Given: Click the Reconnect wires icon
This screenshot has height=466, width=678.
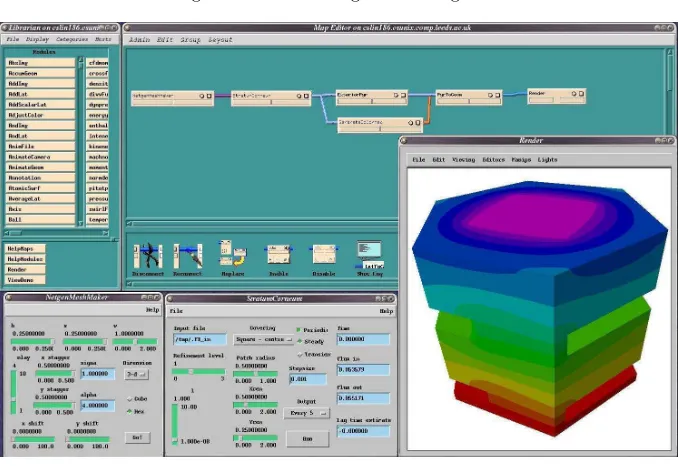Looking at the screenshot, I should [x=188, y=256].
